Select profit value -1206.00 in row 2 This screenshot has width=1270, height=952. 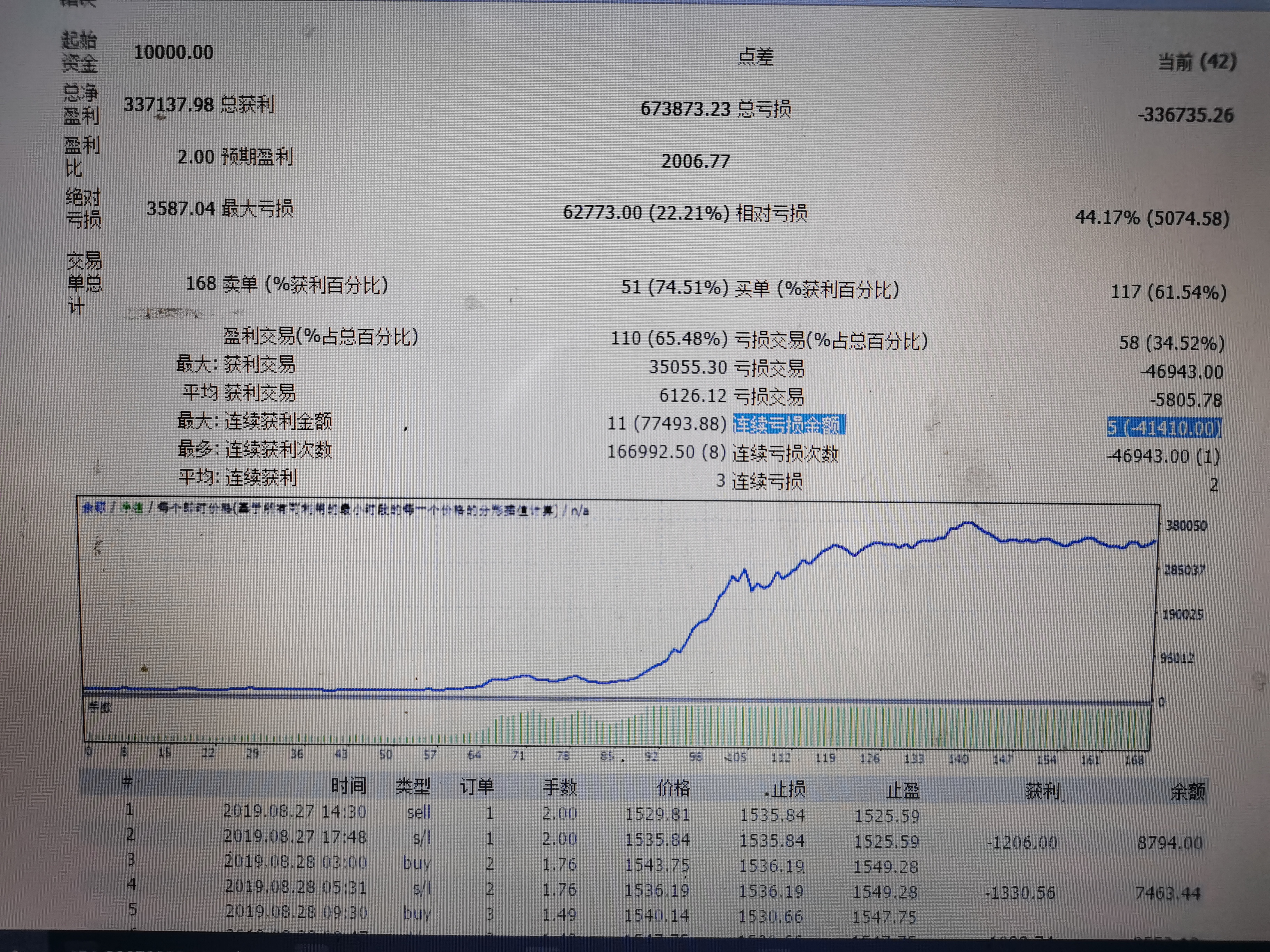tap(1022, 842)
